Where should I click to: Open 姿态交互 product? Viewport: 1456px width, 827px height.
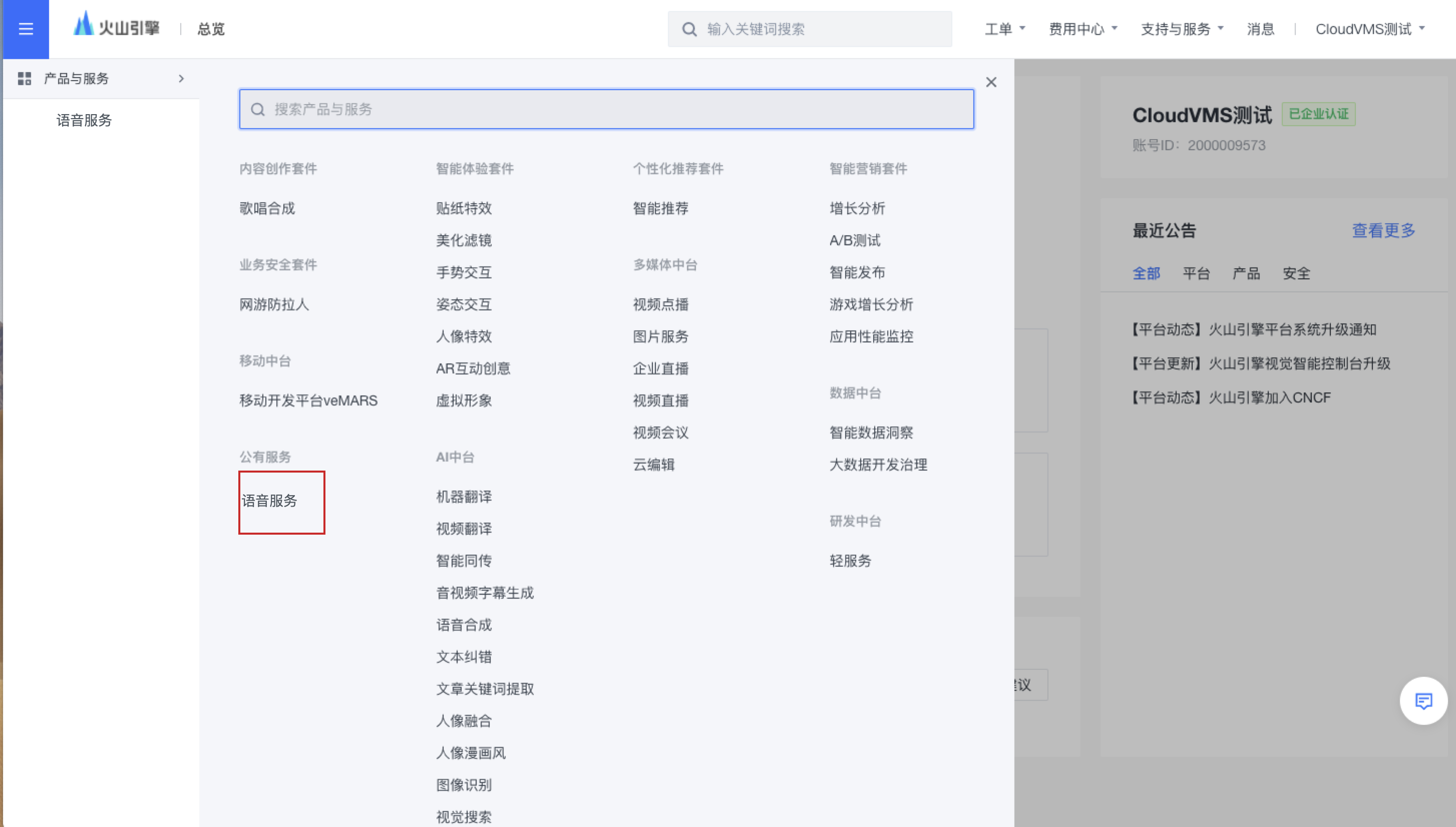pyautogui.click(x=464, y=304)
